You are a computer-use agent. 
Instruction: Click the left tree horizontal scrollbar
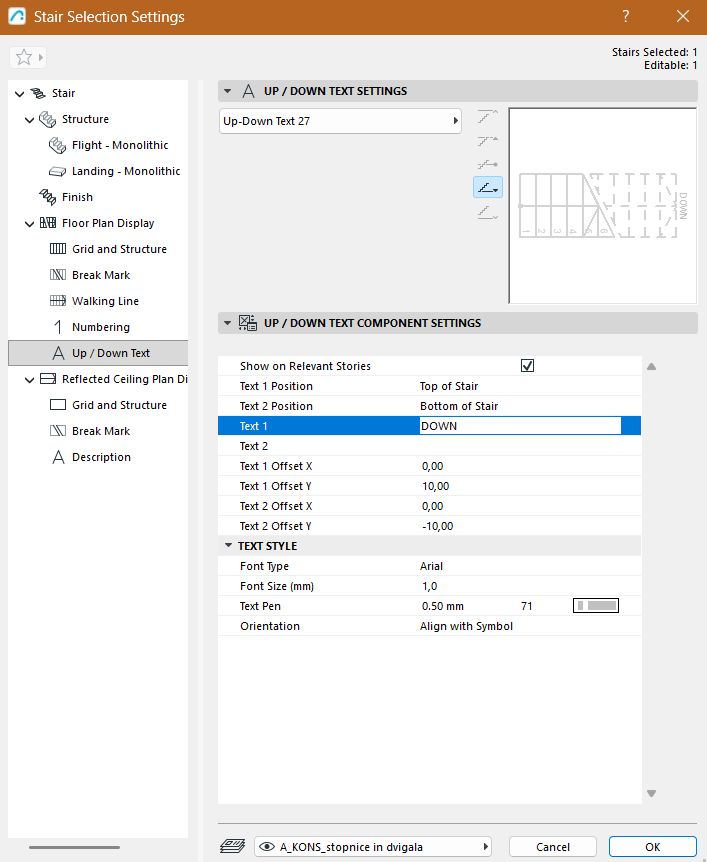pyautogui.click(x=74, y=847)
